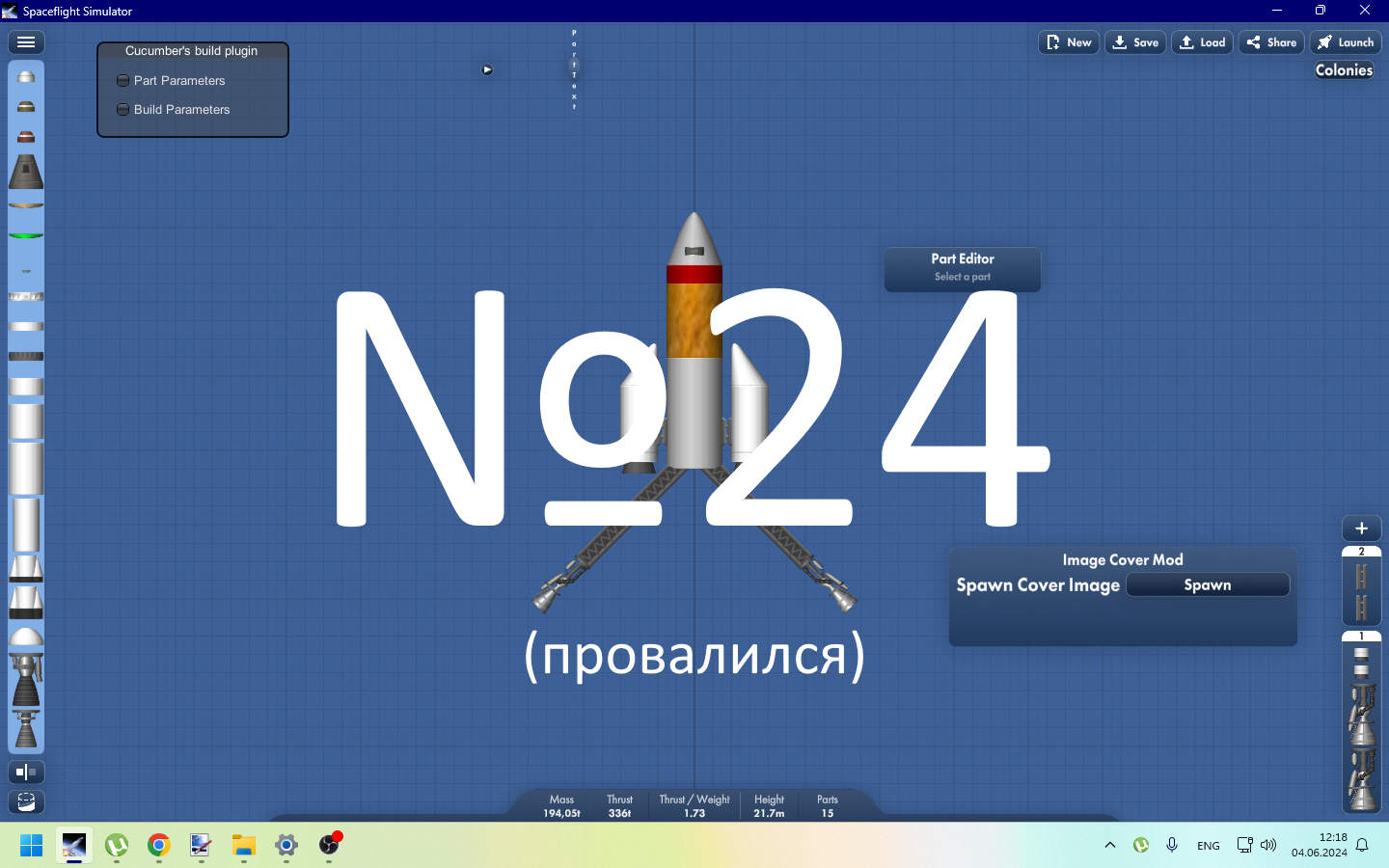Add a new stage with the plus button
The image size is (1389, 868).
tap(1362, 529)
